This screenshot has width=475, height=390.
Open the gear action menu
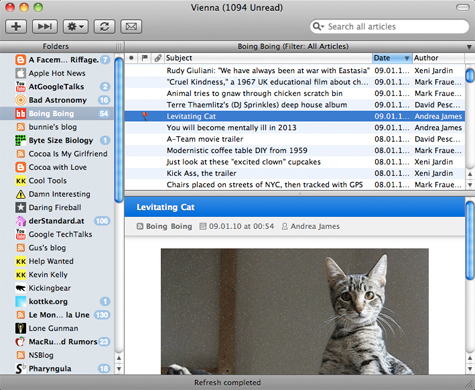point(76,26)
